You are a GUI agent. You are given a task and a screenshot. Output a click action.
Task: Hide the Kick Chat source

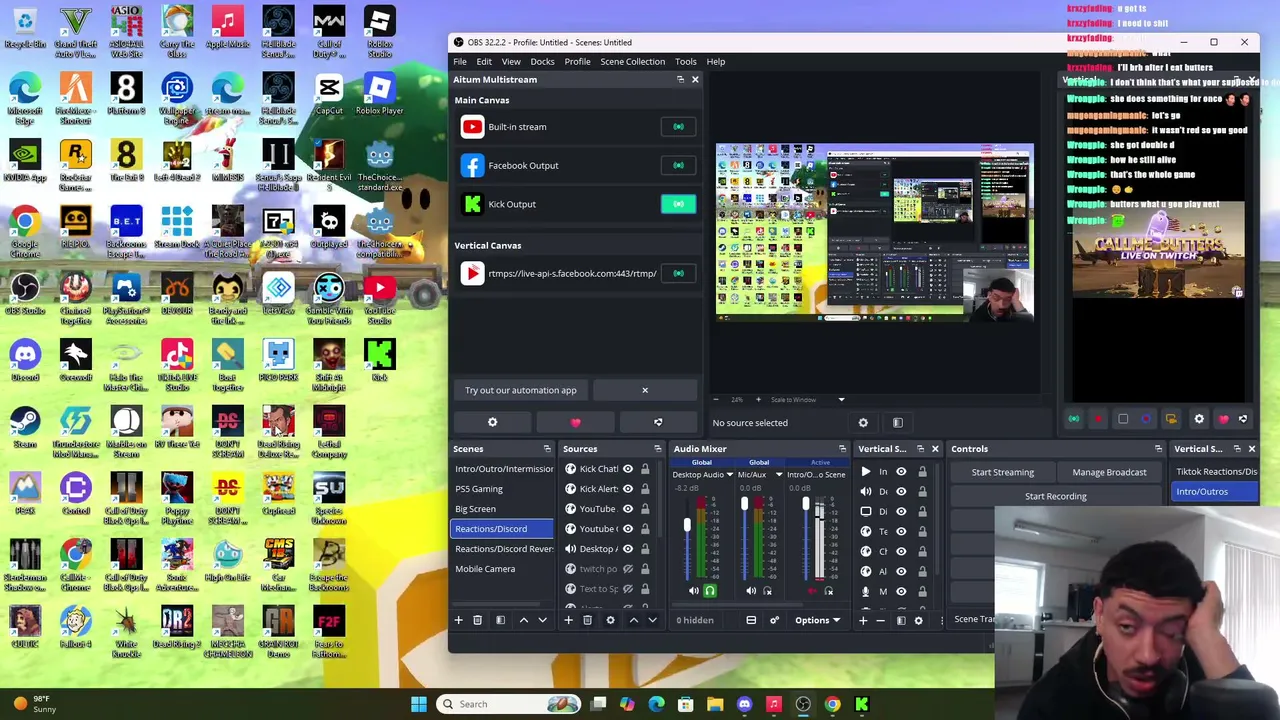pyautogui.click(x=628, y=469)
